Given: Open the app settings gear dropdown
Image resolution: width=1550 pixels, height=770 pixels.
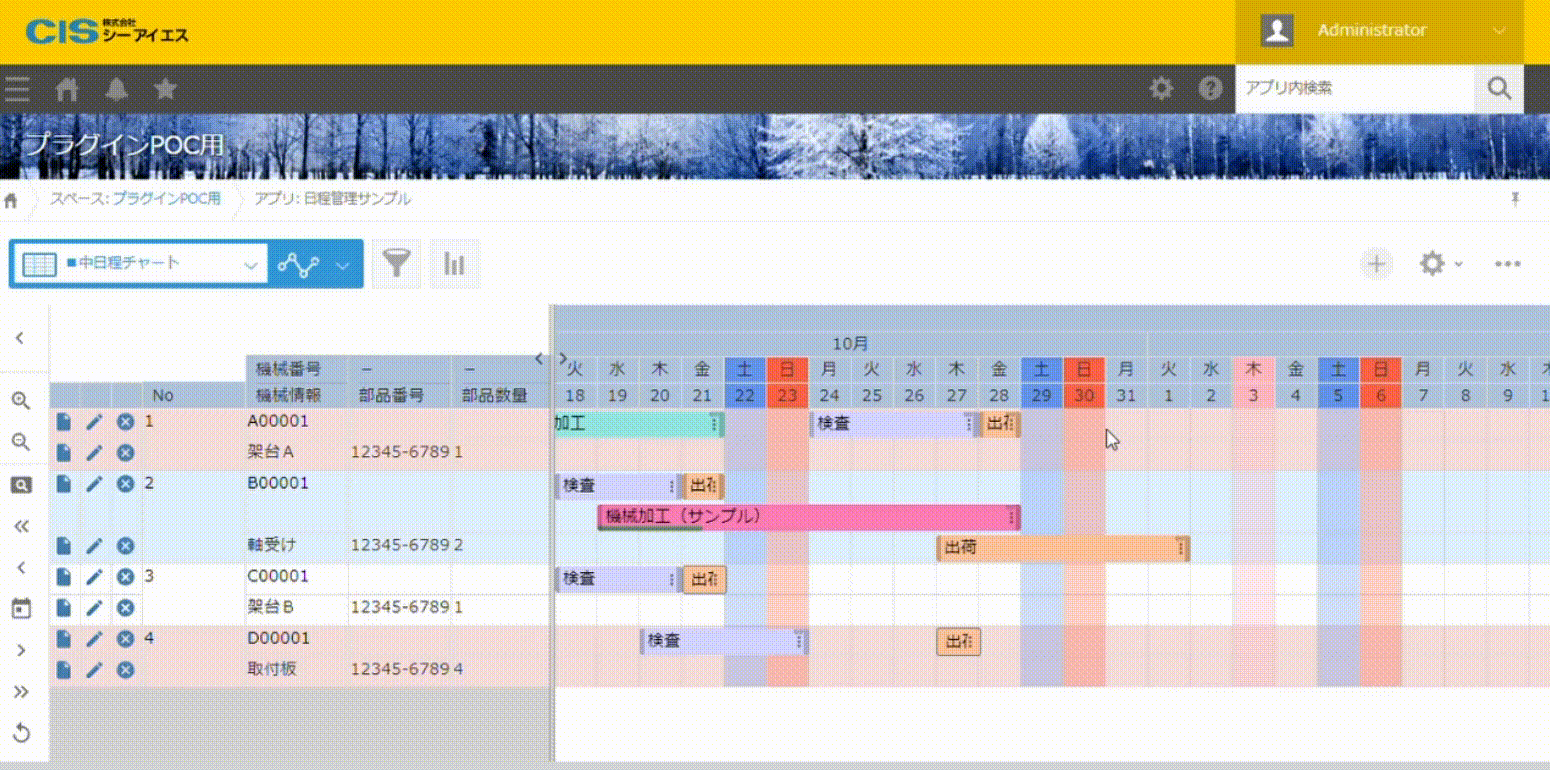Looking at the screenshot, I should click(1440, 264).
